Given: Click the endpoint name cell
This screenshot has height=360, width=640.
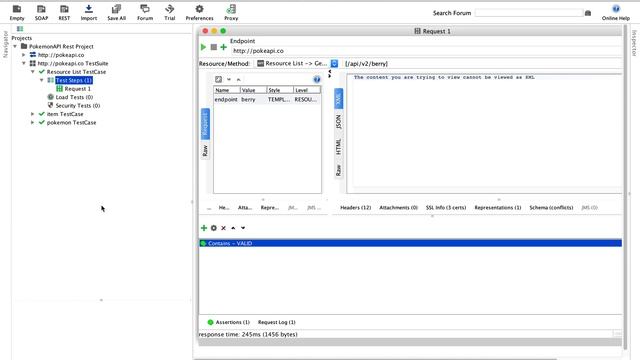Looking at the screenshot, I should click(227, 99).
